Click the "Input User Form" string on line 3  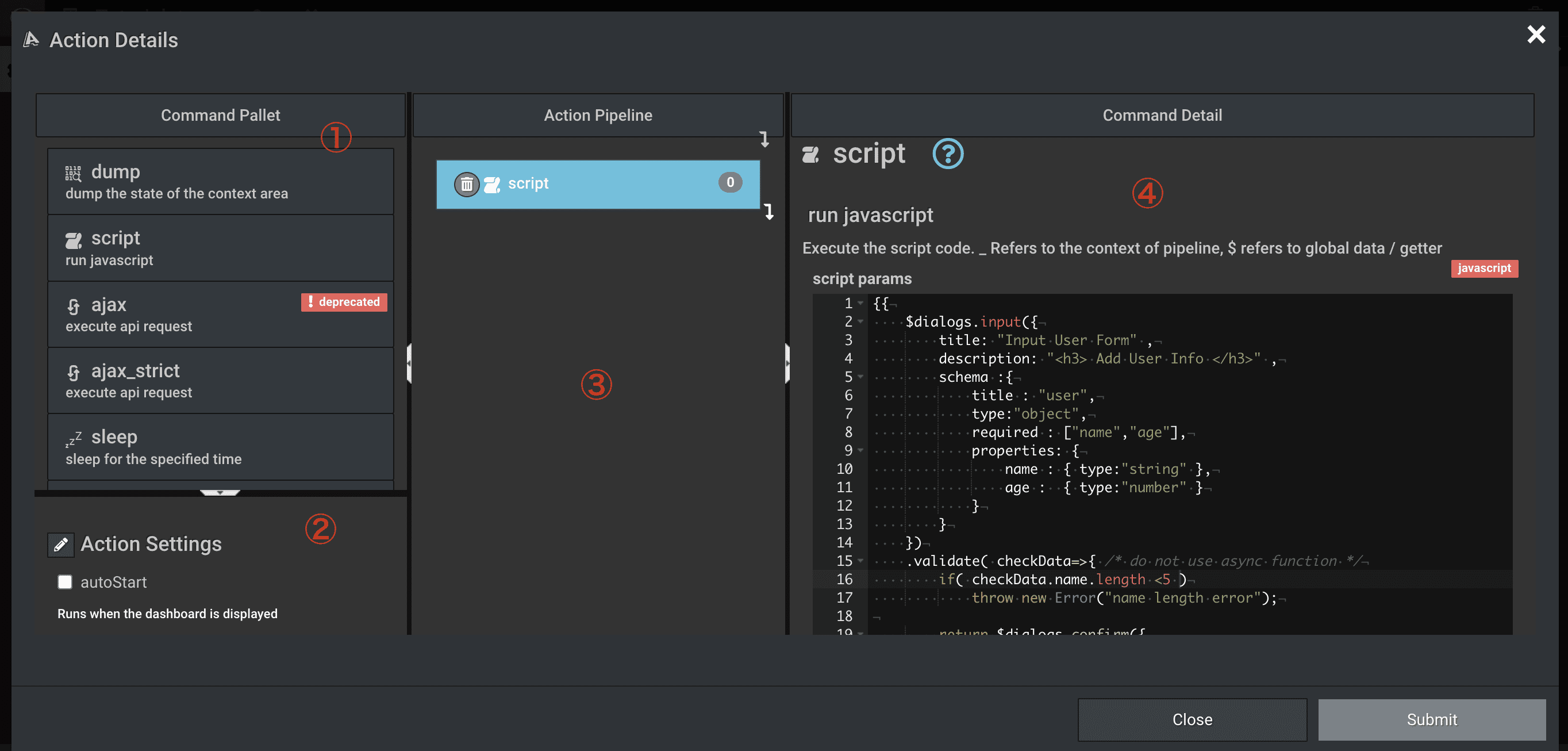(1066, 340)
